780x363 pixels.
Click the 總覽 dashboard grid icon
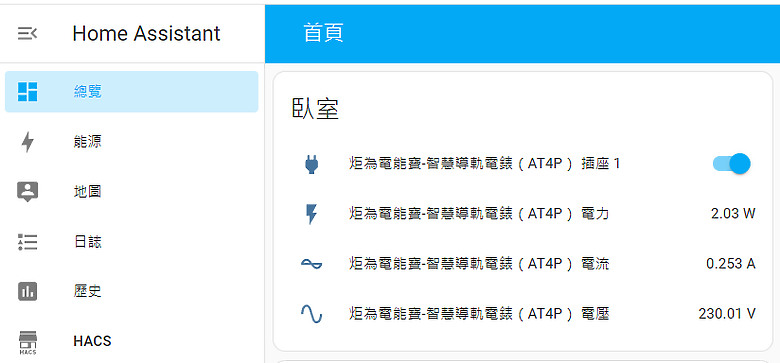pyautogui.click(x=27, y=91)
